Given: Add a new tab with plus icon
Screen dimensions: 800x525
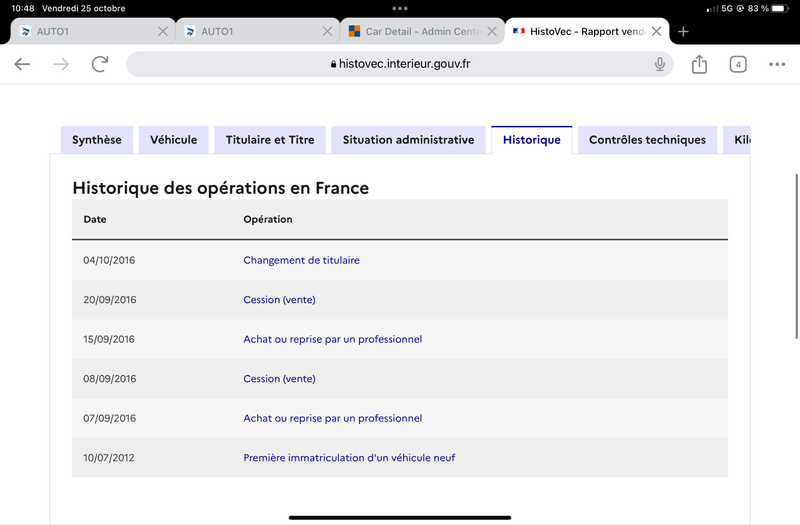Looking at the screenshot, I should (x=683, y=32).
